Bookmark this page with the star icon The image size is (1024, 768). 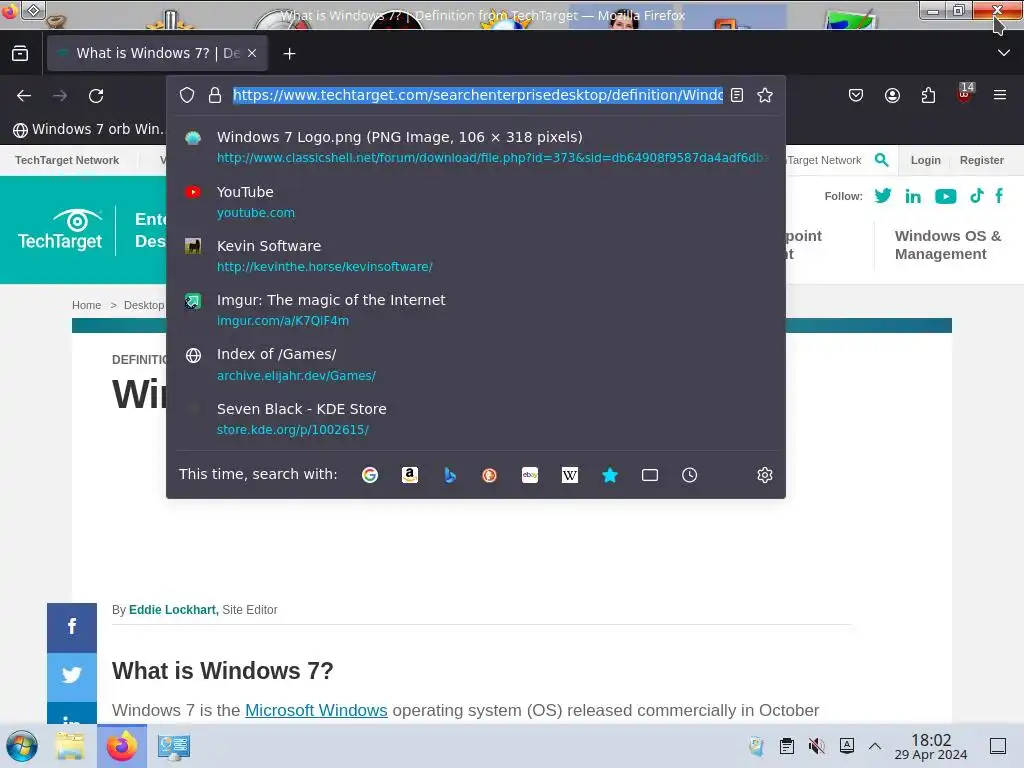coord(765,95)
